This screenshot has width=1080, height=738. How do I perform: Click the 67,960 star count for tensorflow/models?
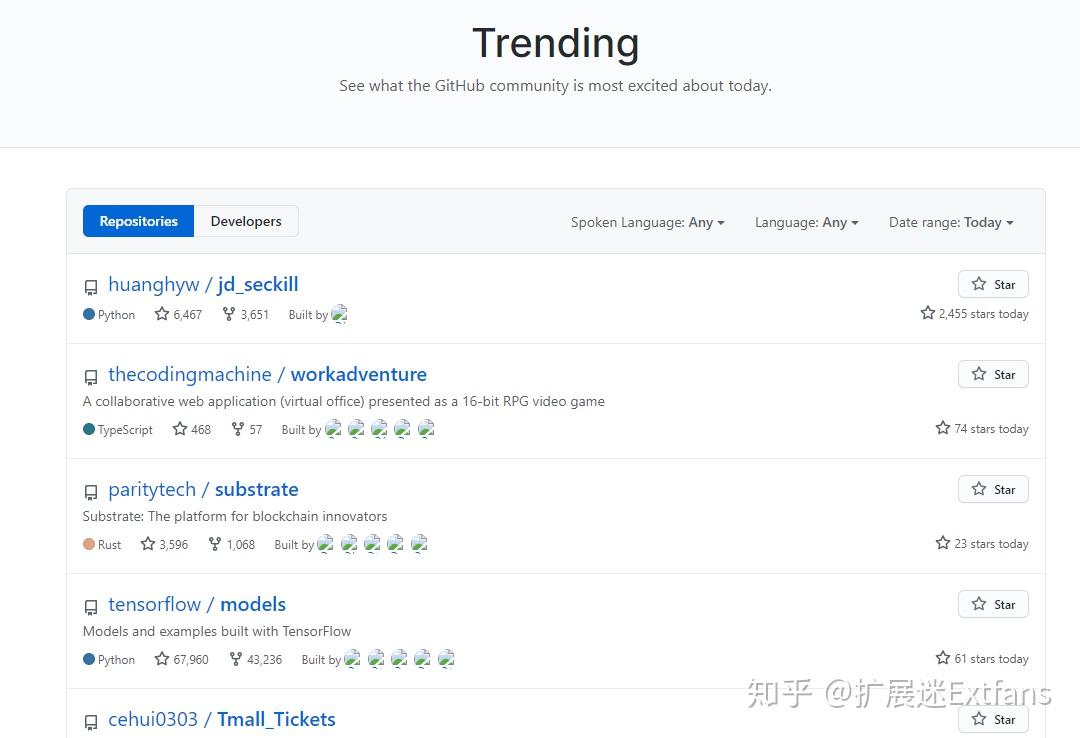pos(191,659)
